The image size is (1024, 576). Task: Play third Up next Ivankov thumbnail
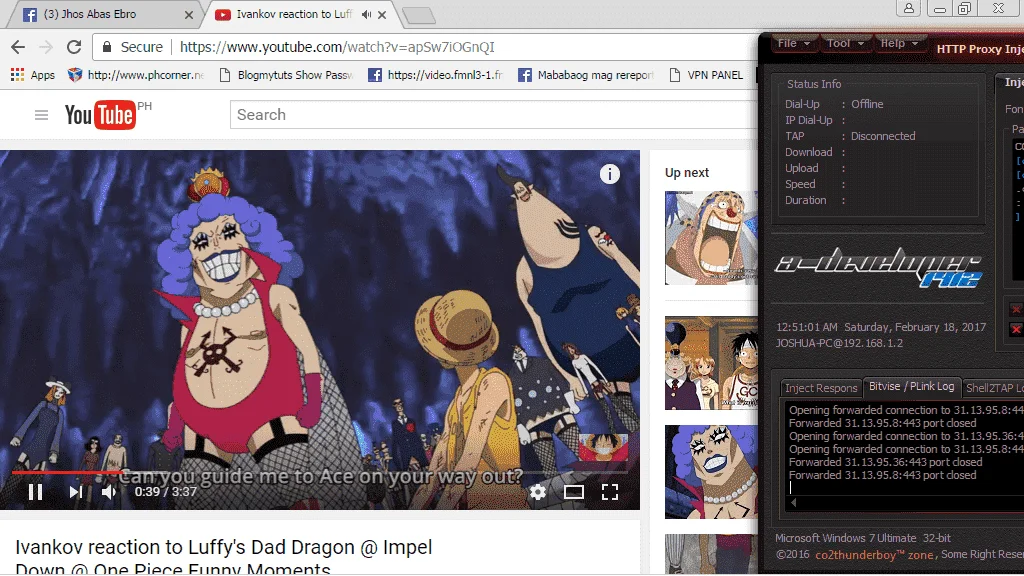click(x=711, y=472)
